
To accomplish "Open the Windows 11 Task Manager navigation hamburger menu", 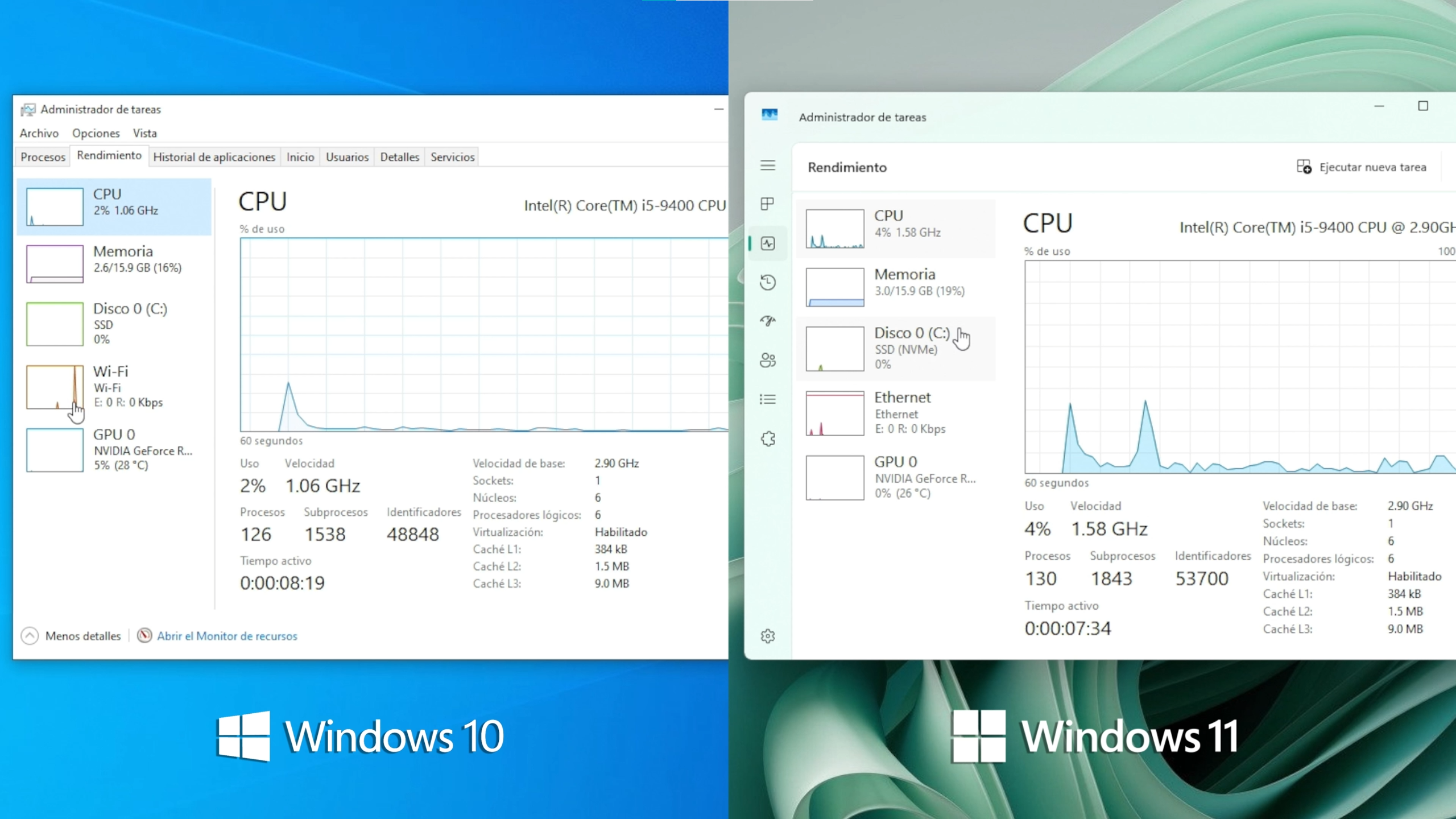I will (x=768, y=166).
